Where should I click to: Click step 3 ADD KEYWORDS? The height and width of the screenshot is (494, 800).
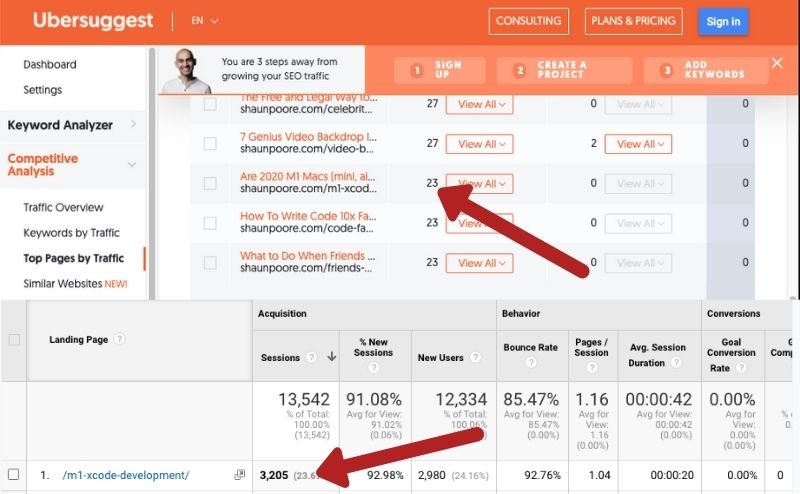[706, 70]
